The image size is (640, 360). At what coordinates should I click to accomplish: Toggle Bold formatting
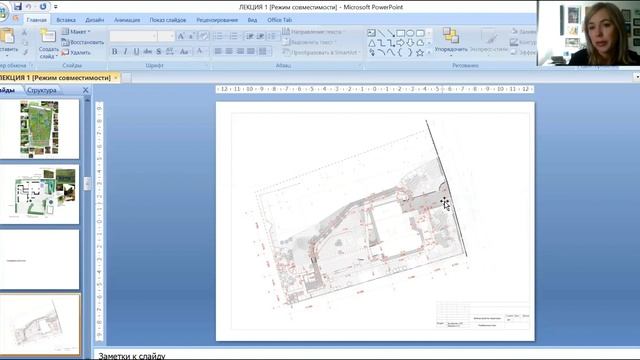pos(114,51)
